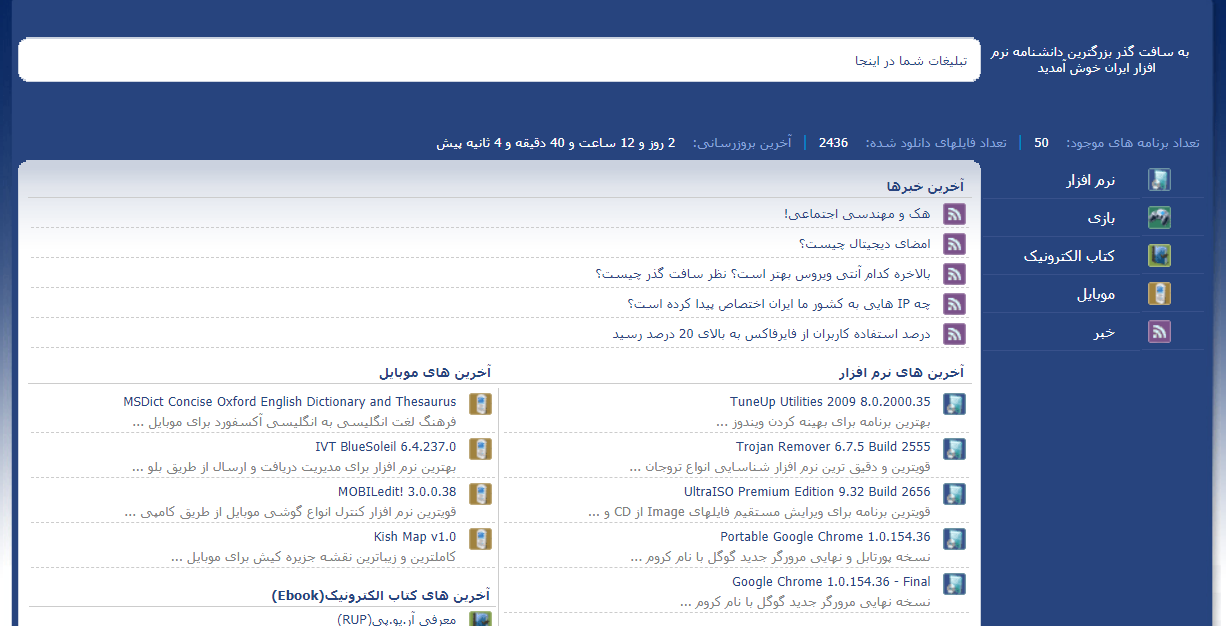
Task: Click the آخرین های کتاب الکترونیک (Ebook) heading
Action: click(x=381, y=595)
